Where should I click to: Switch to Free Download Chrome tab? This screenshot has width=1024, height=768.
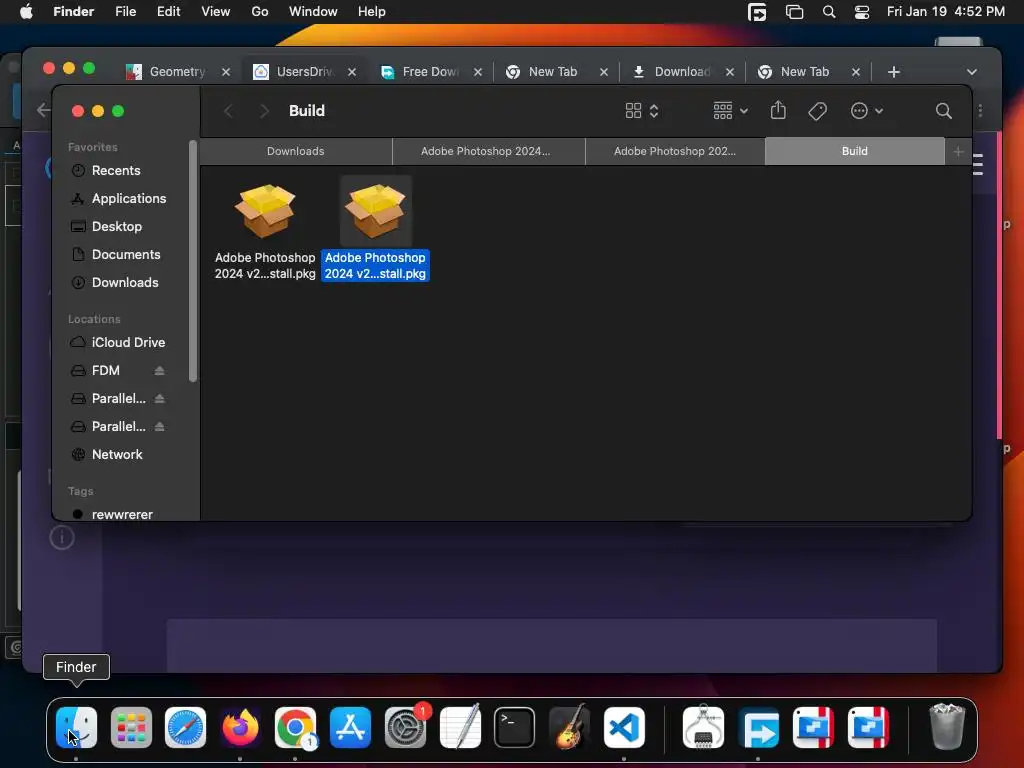[430, 72]
